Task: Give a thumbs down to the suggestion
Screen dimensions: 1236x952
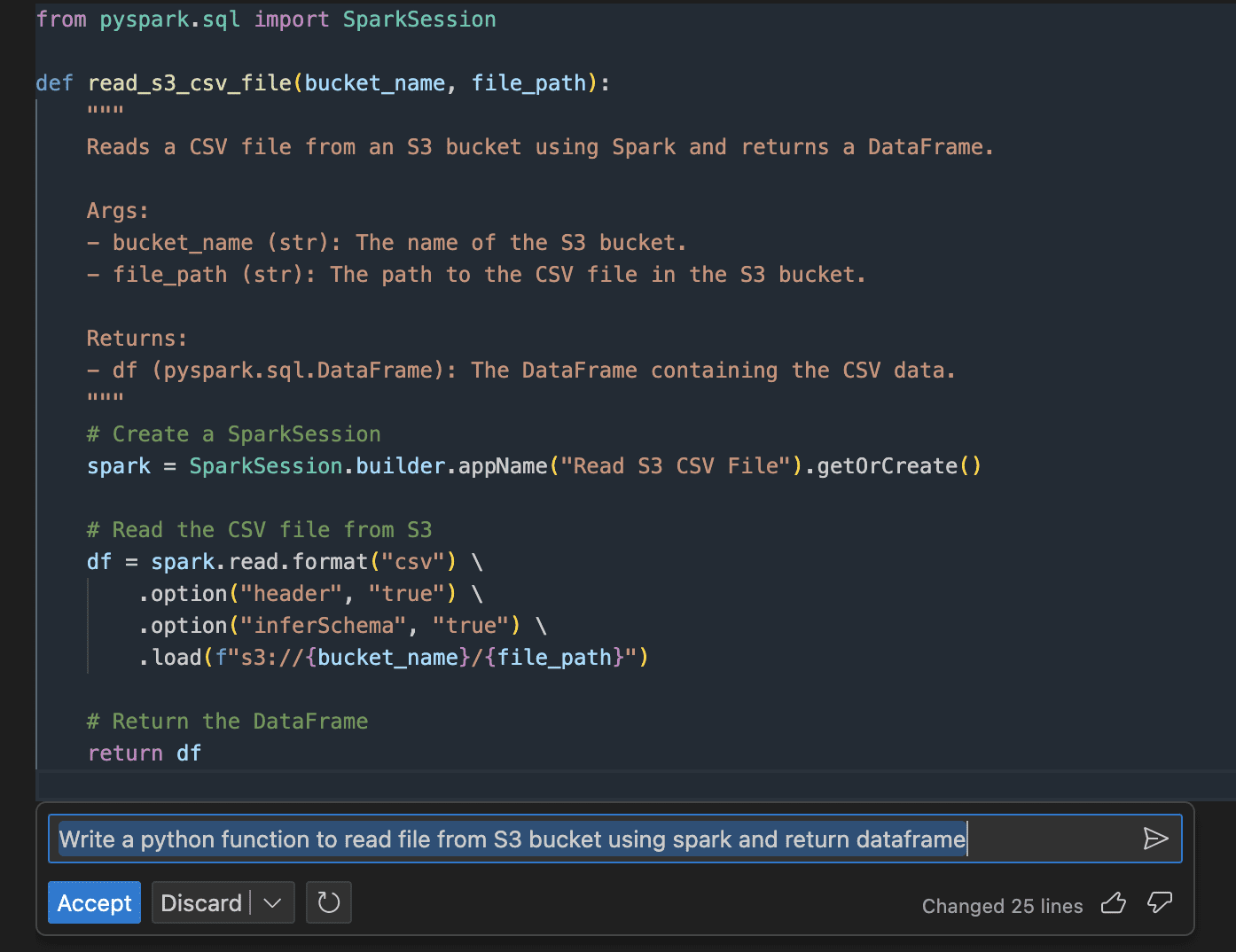Action: (x=1160, y=903)
